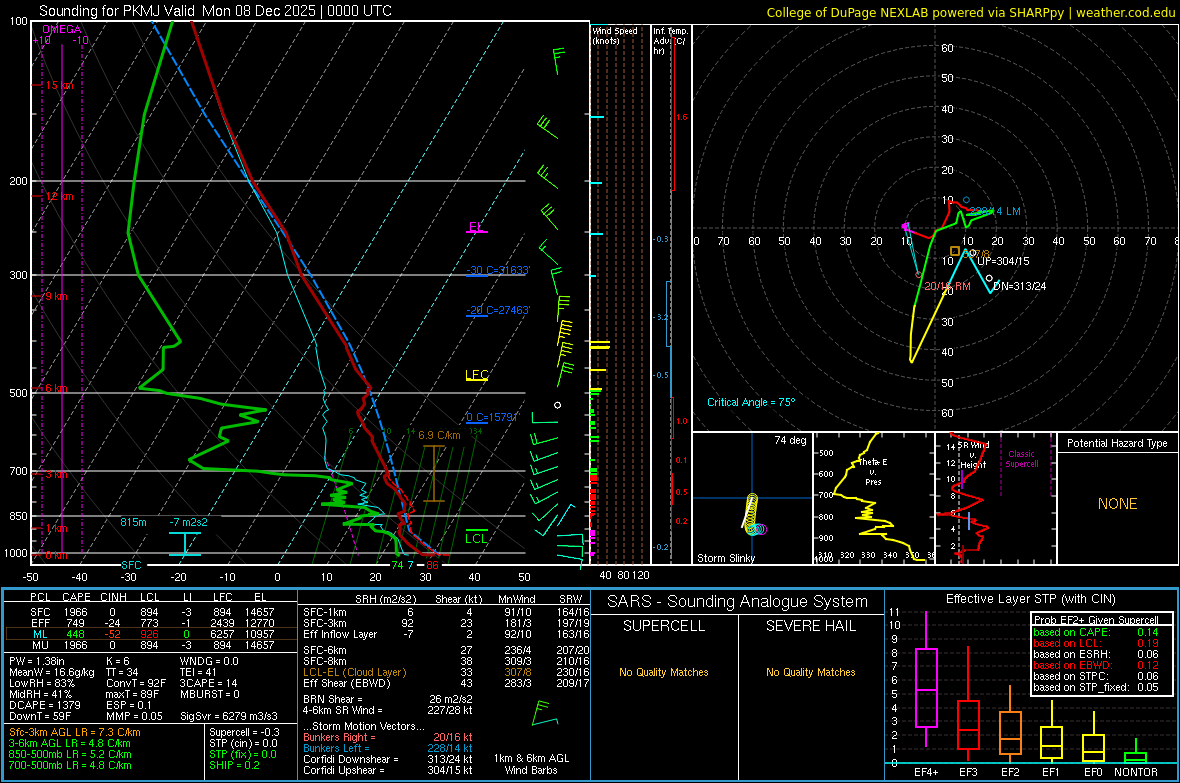Click the 'Classic Supercell' magenta label
The width and height of the screenshot is (1180, 783).
[1021, 459]
